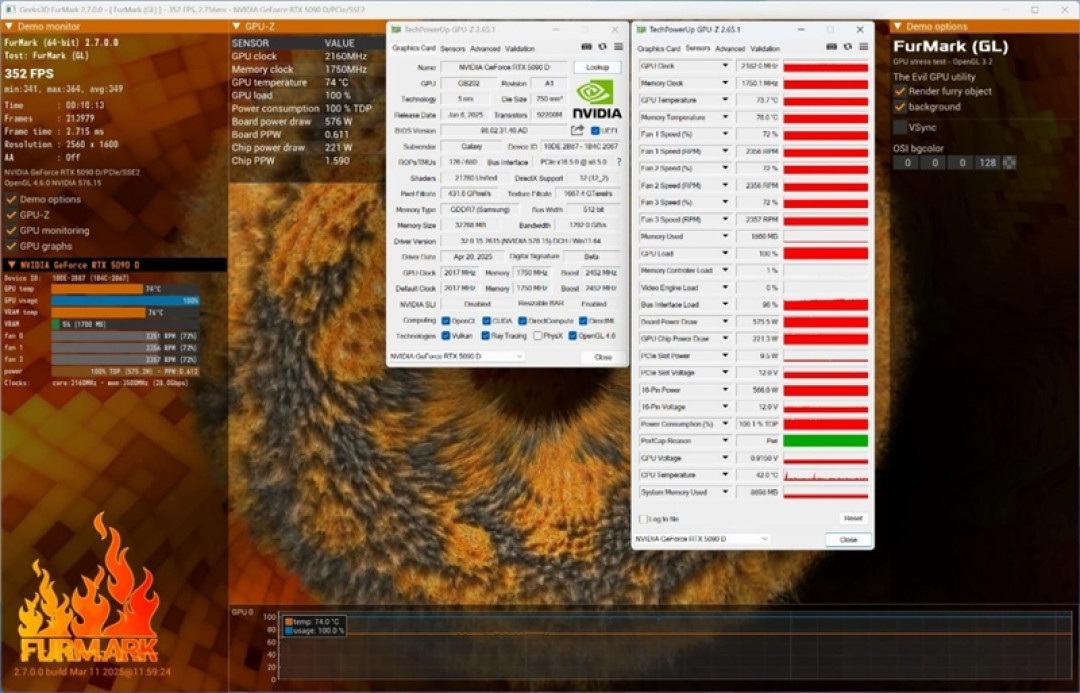Image resolution: width=1080 pixels, height=693 pixels.
Task: Click the Memory Used sensor graph
Action: [x=826, y=236]
